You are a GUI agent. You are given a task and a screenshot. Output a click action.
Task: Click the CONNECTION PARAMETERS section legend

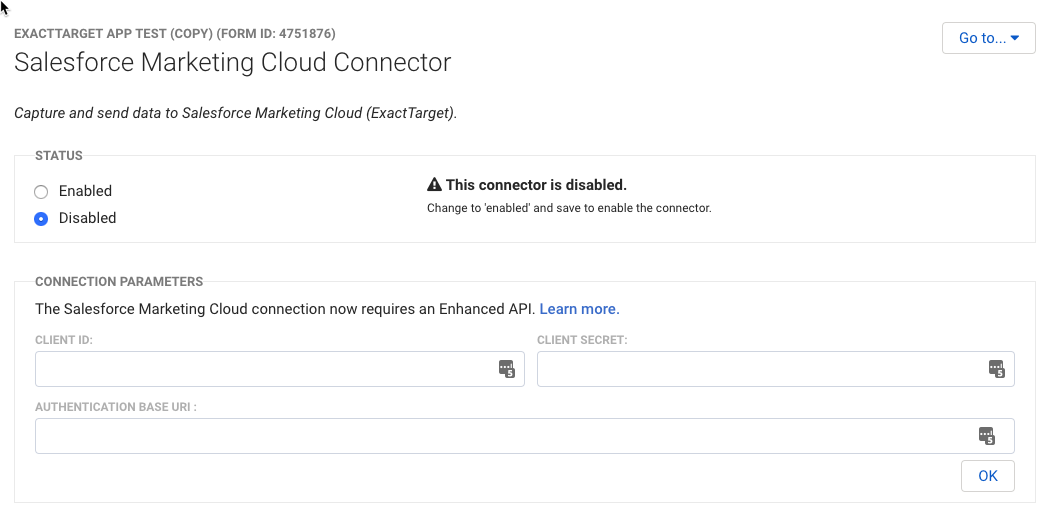[119, 282]
